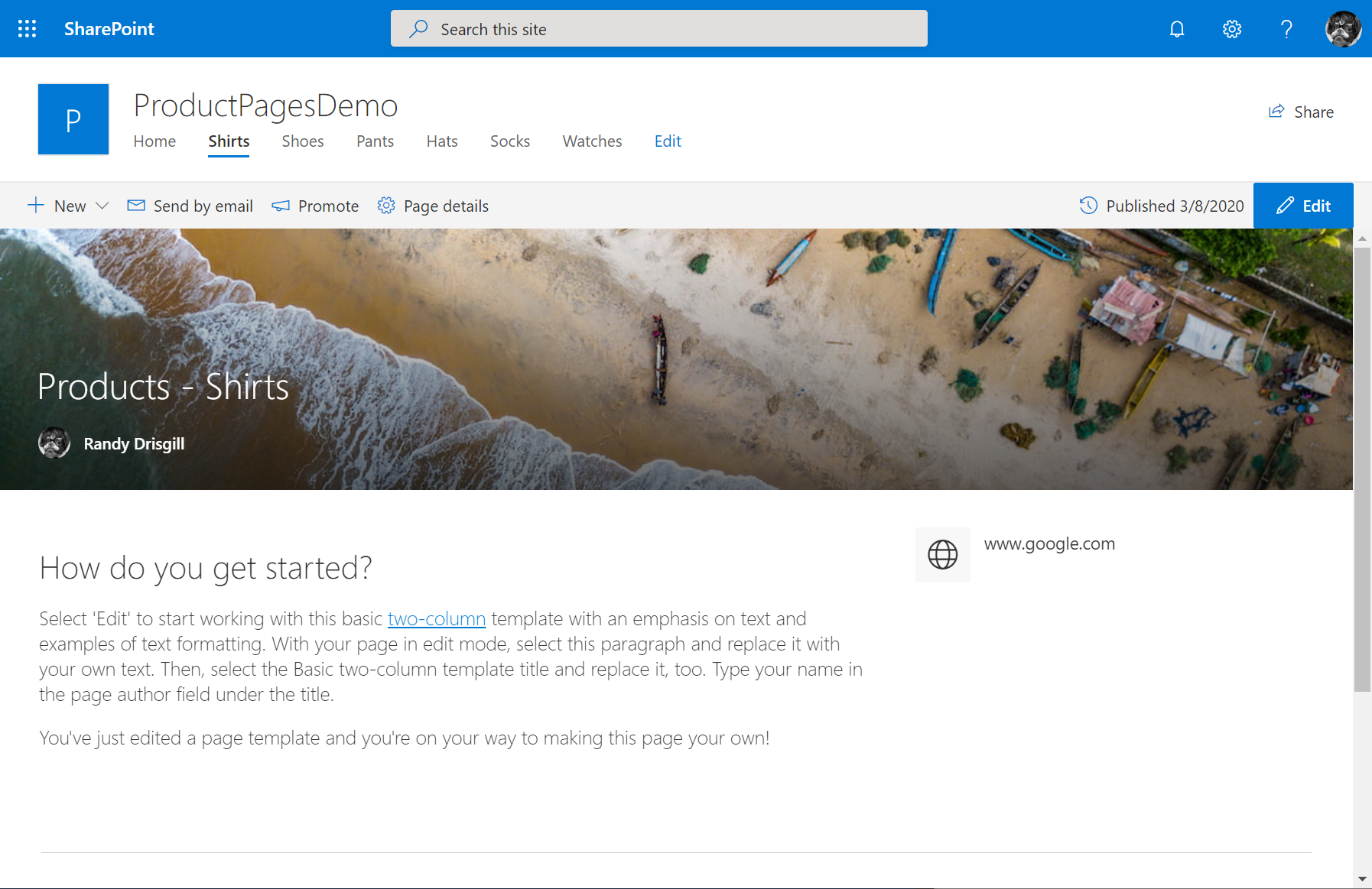Switch to the Watches navigation tab
Screen dimensions: 1372x889
tap(592, 141)
